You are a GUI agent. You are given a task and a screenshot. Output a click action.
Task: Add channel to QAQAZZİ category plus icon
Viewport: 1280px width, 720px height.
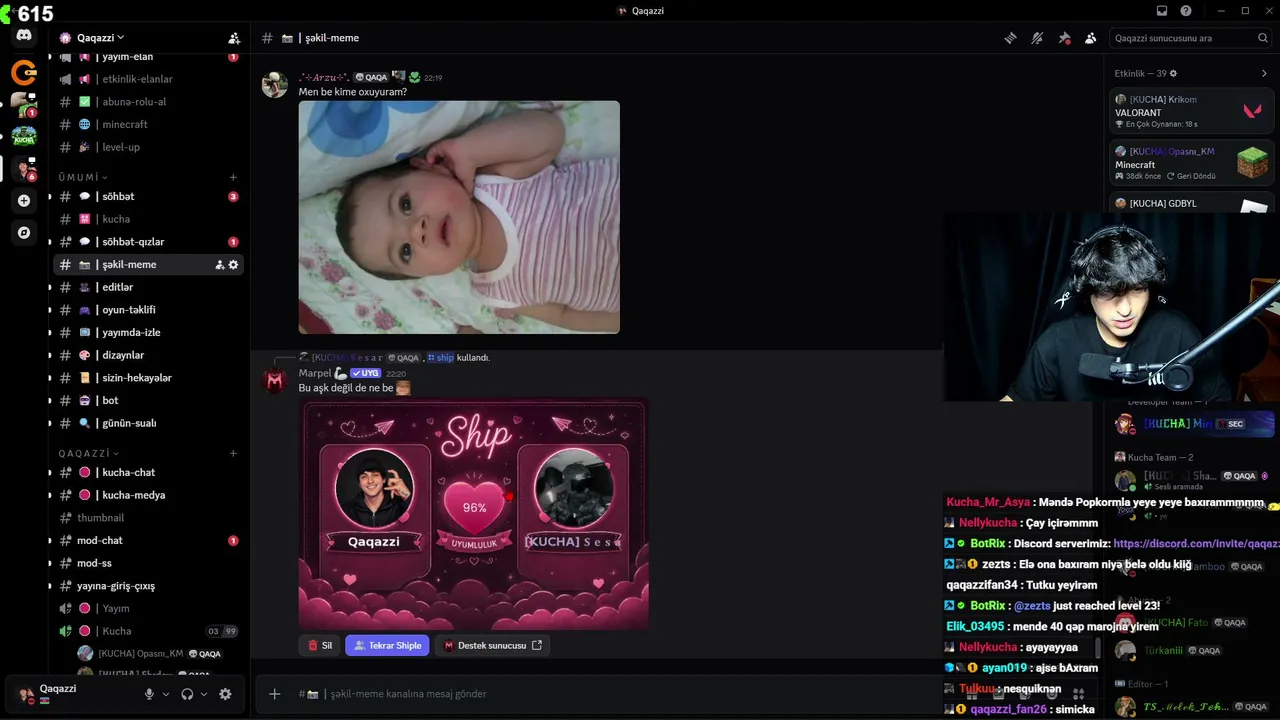coord(233,453)
